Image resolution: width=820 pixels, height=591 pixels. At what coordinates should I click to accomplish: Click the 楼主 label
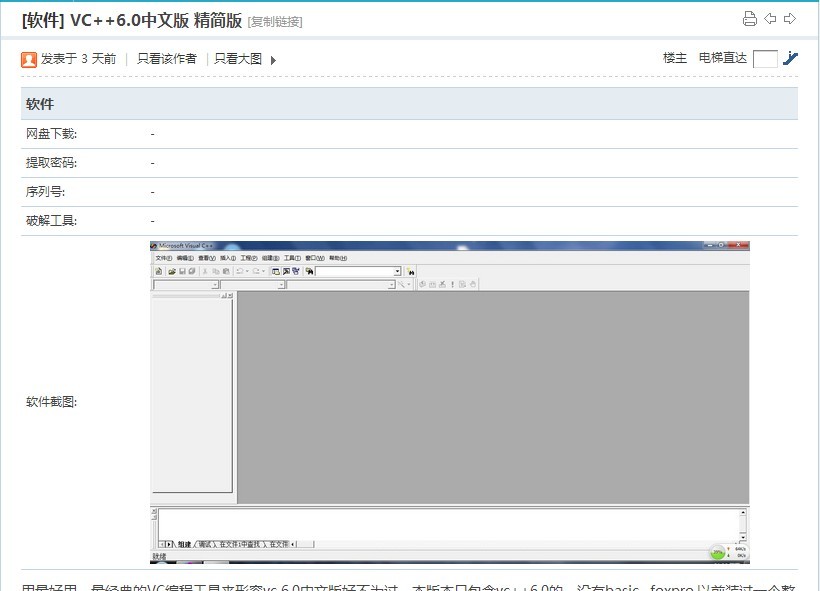675,58
